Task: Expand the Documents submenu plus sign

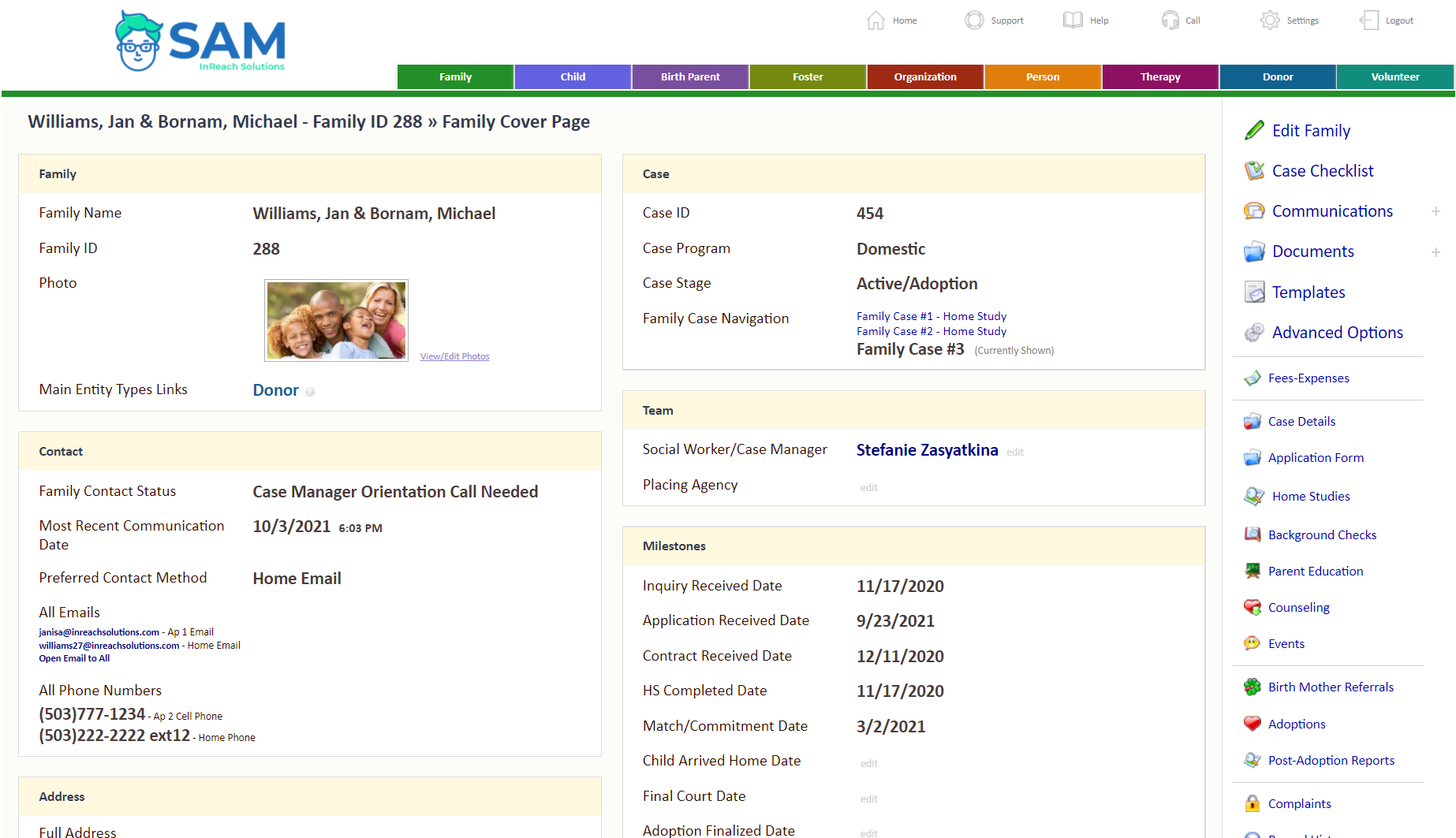Action: click(1436, 252)
